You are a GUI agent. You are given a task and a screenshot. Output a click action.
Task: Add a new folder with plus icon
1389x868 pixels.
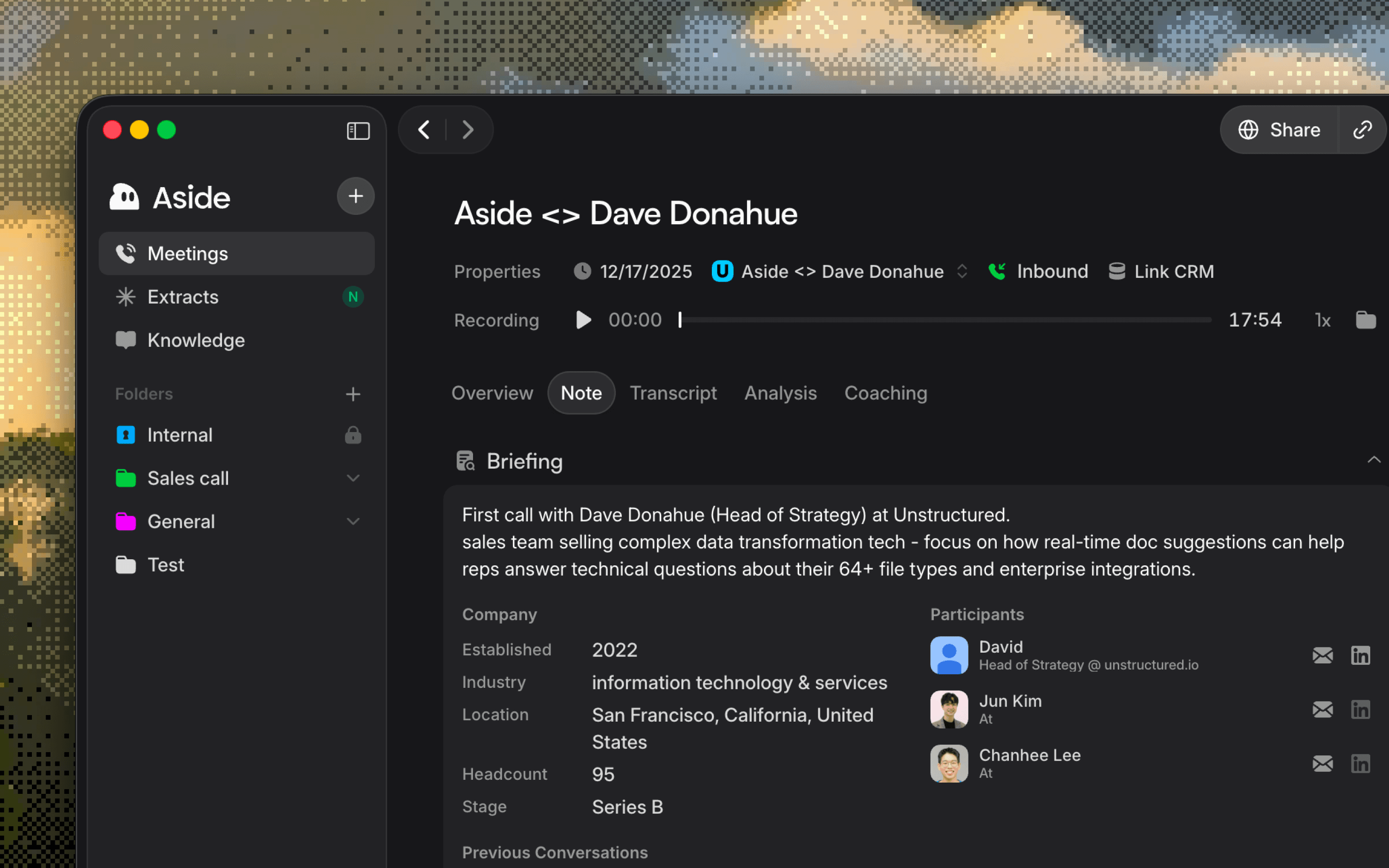tap(353, 394)
